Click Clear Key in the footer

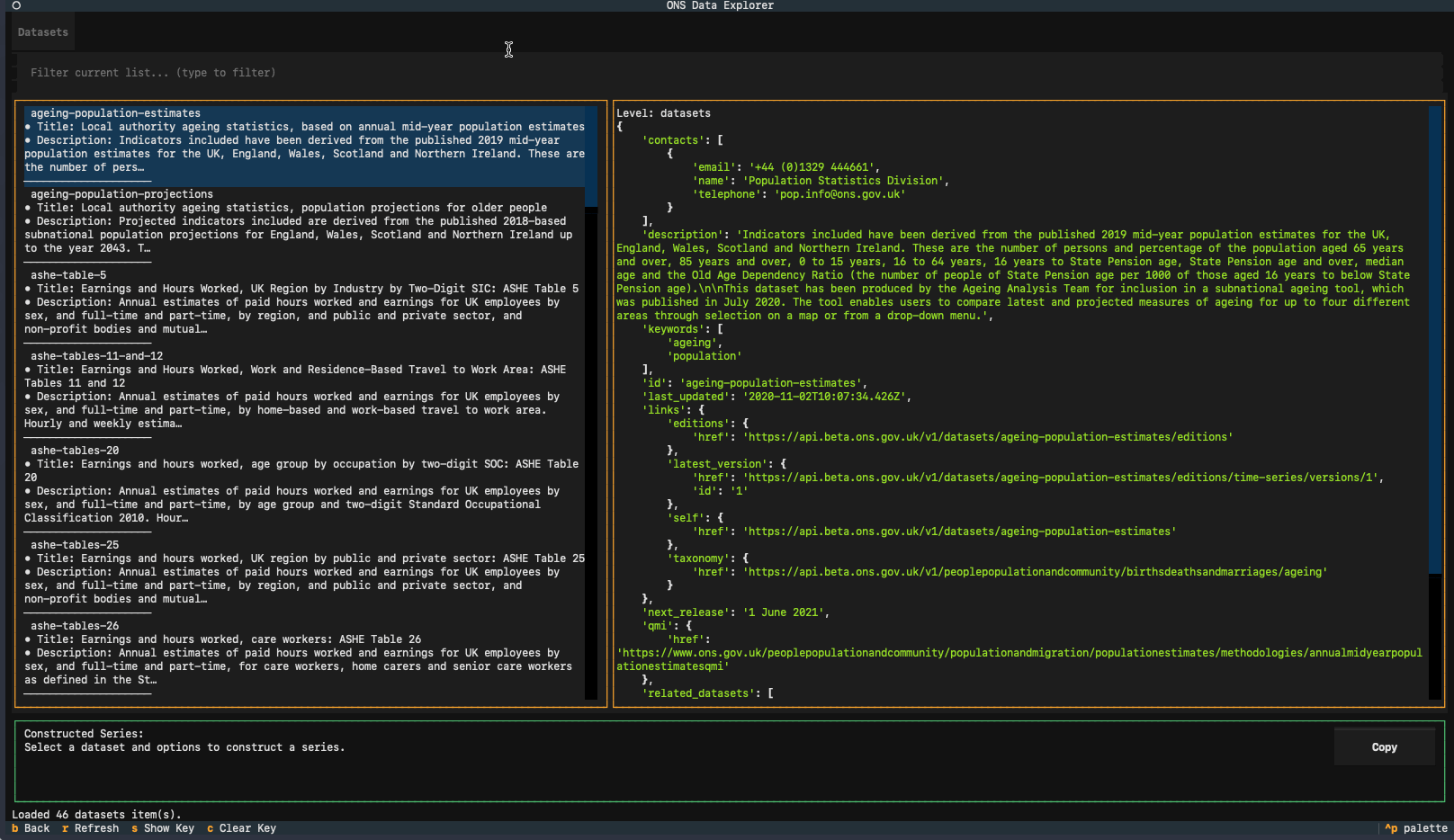tap(241, 828)
